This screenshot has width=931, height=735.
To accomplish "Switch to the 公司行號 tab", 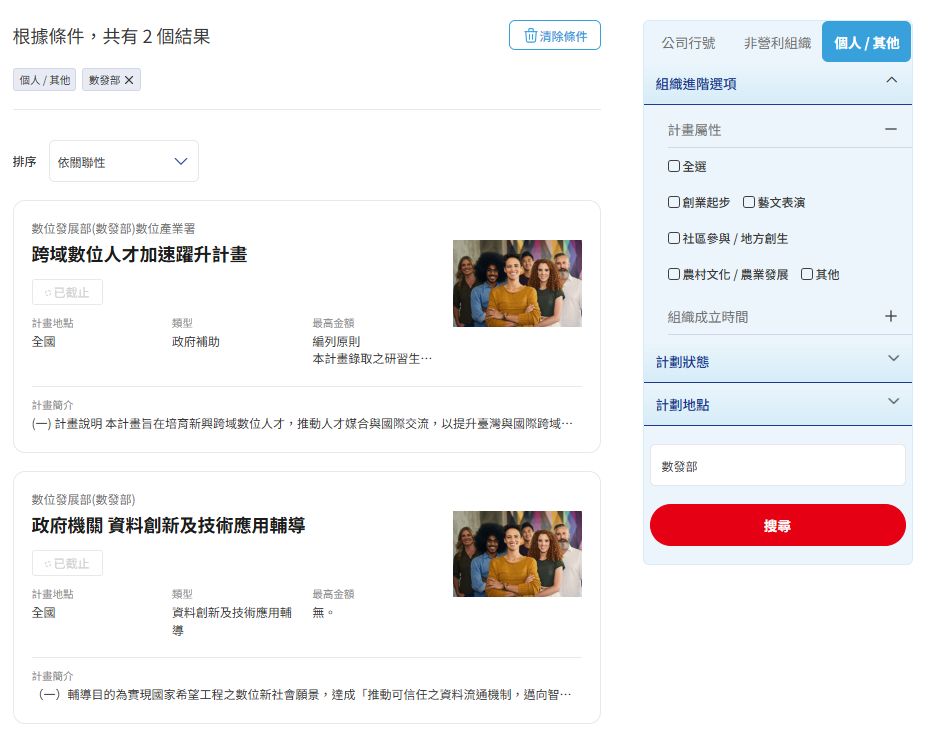I will point(688,43).
